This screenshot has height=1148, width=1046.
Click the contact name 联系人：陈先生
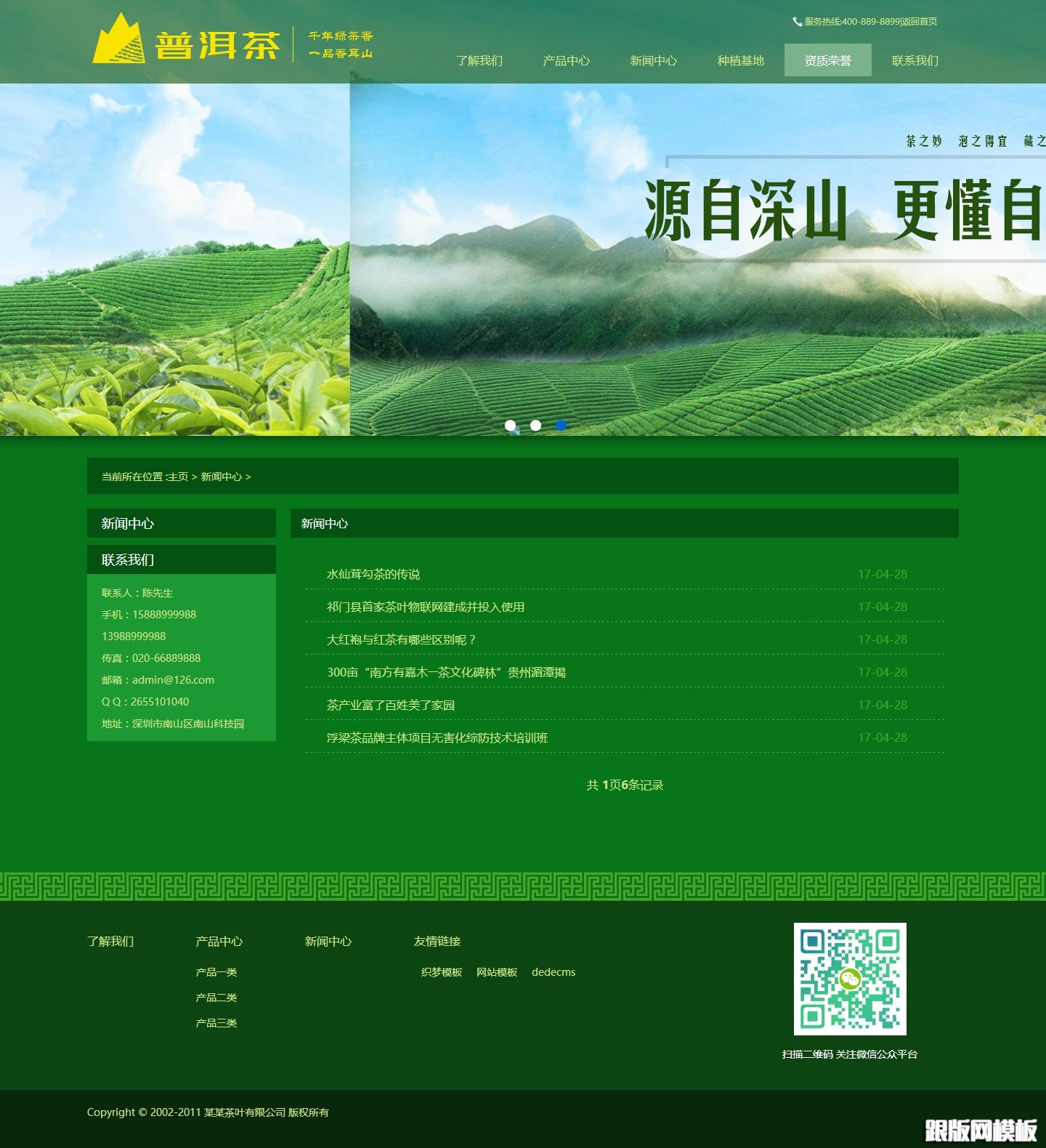137,593
